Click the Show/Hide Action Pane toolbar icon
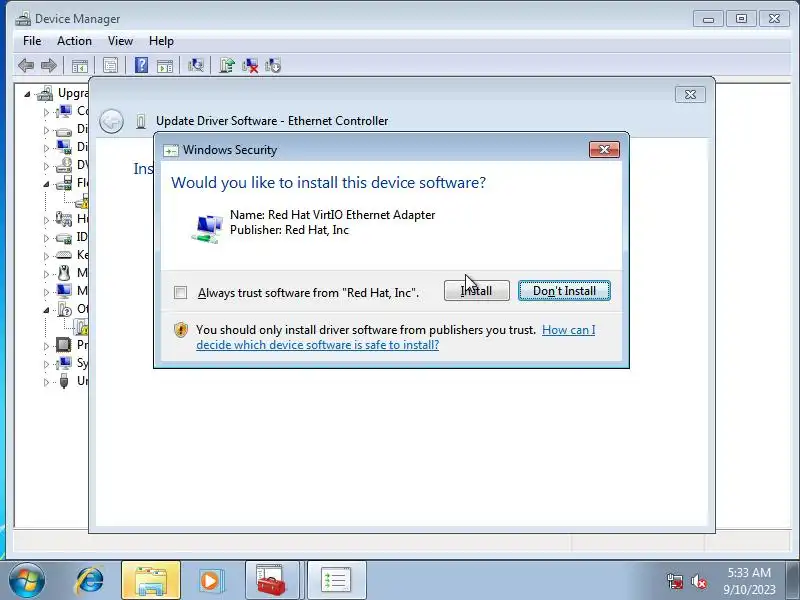This screenshot has width=800, height=600. point(165,65)
